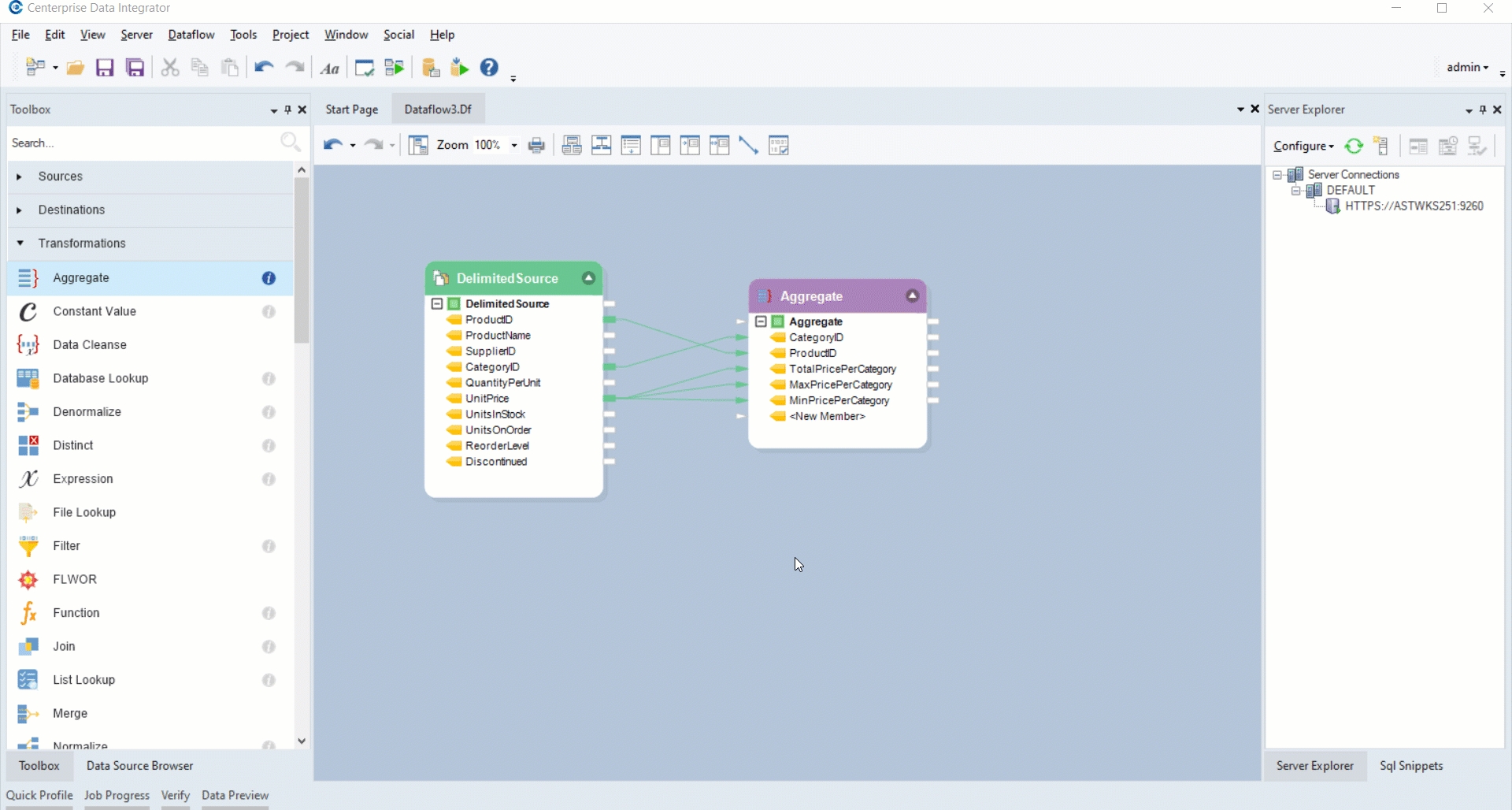Collapse the Aggregate object box
1512x810 pixels.
[x=912, y=296]
